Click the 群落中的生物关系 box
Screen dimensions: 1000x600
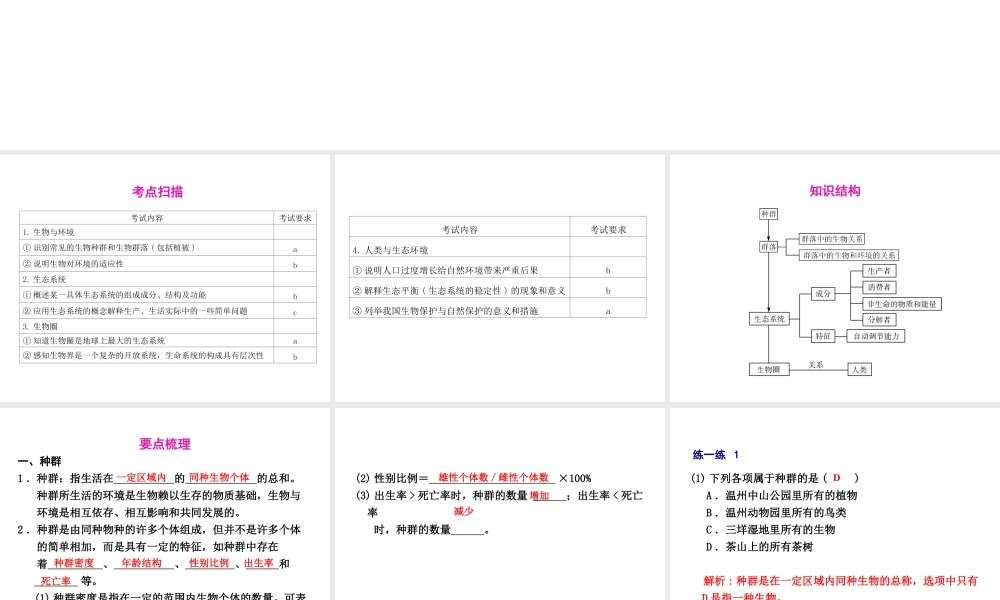832,239
